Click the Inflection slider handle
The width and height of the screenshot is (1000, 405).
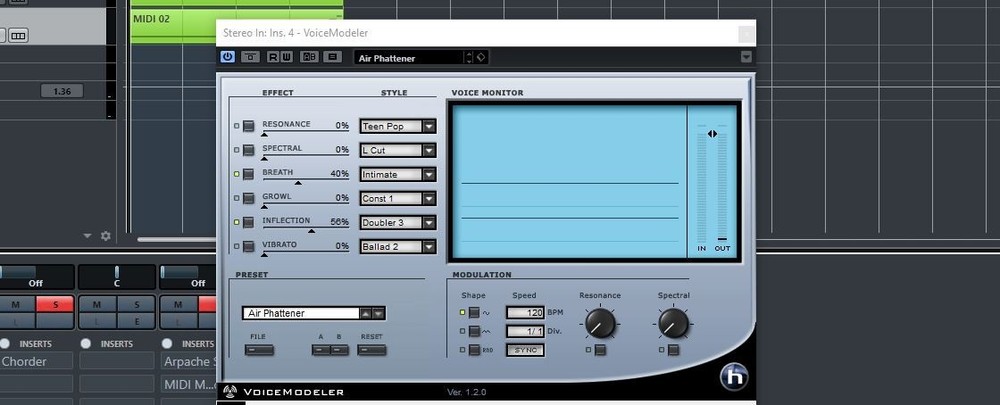click(x=311, y=231)
